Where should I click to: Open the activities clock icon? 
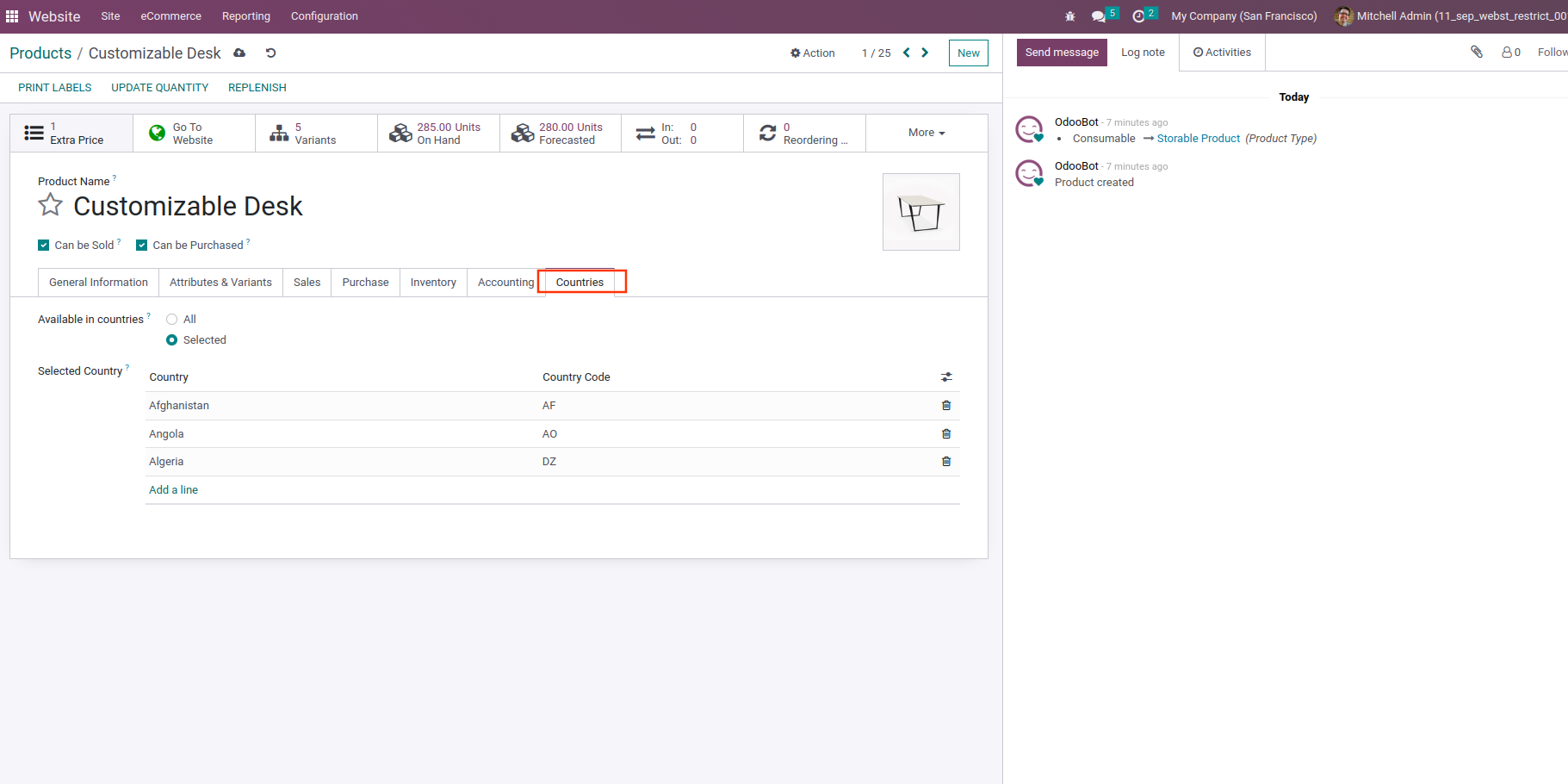point(1138,16)
